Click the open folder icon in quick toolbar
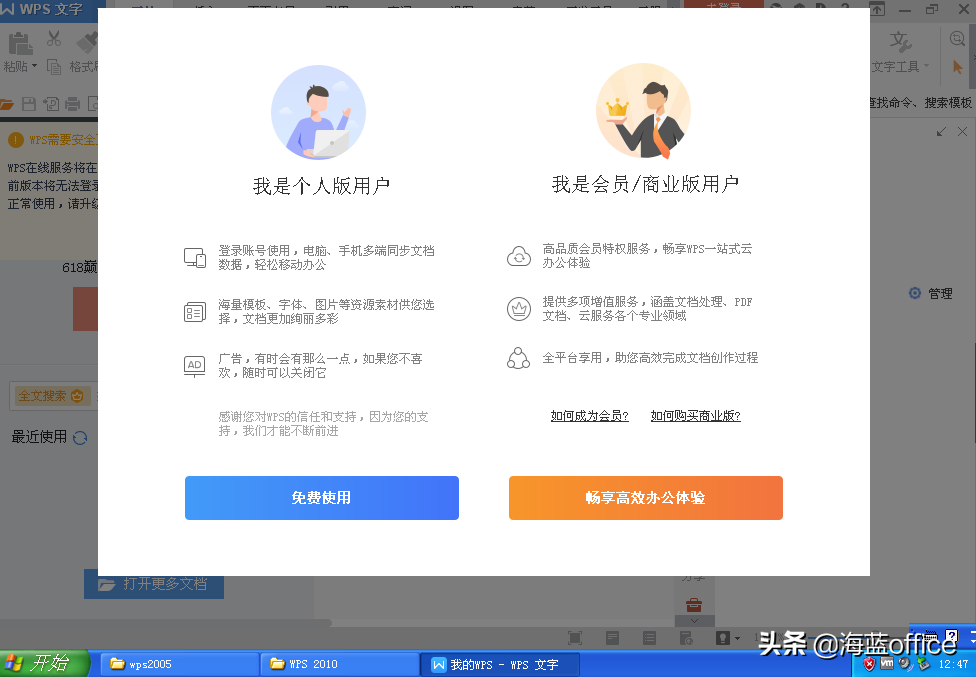This screenshot has height=677, width=976. point(7,104)
